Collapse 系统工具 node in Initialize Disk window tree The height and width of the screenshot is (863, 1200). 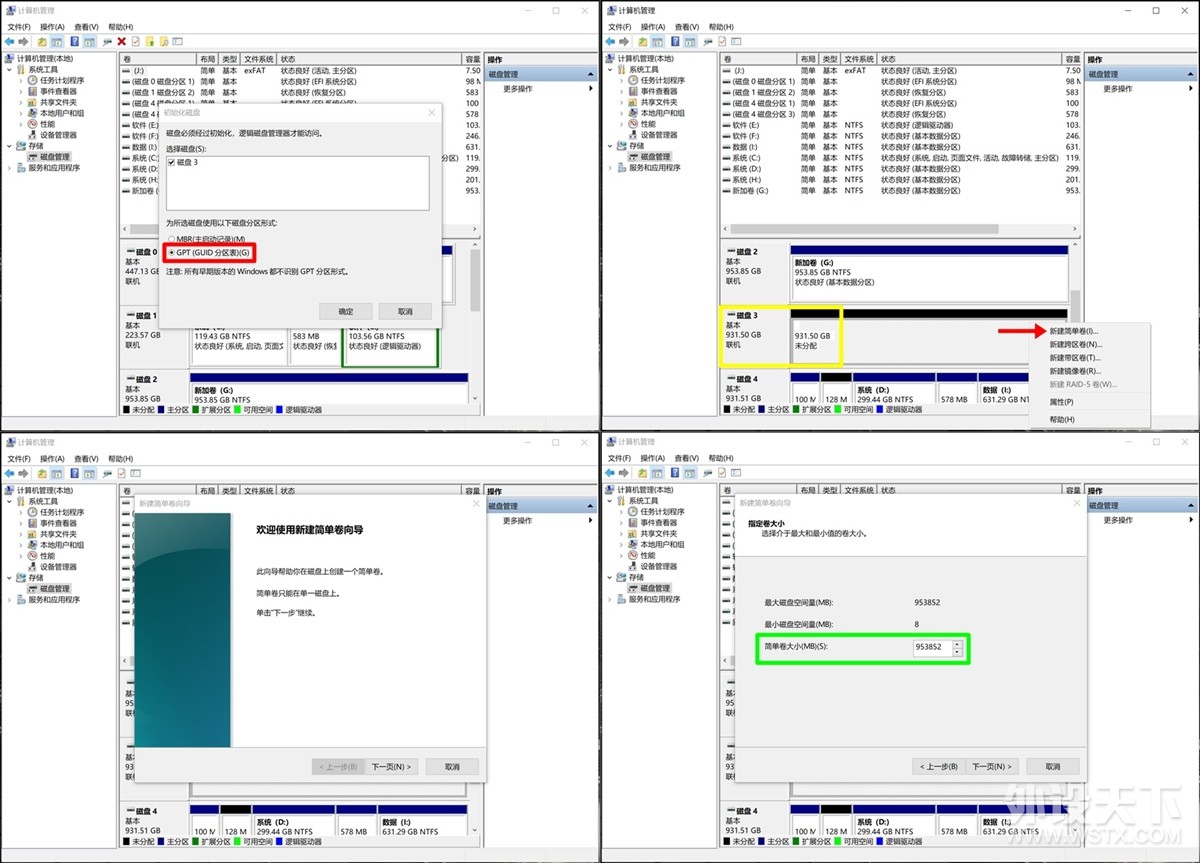pyautogui.click(x=10, y=70)
